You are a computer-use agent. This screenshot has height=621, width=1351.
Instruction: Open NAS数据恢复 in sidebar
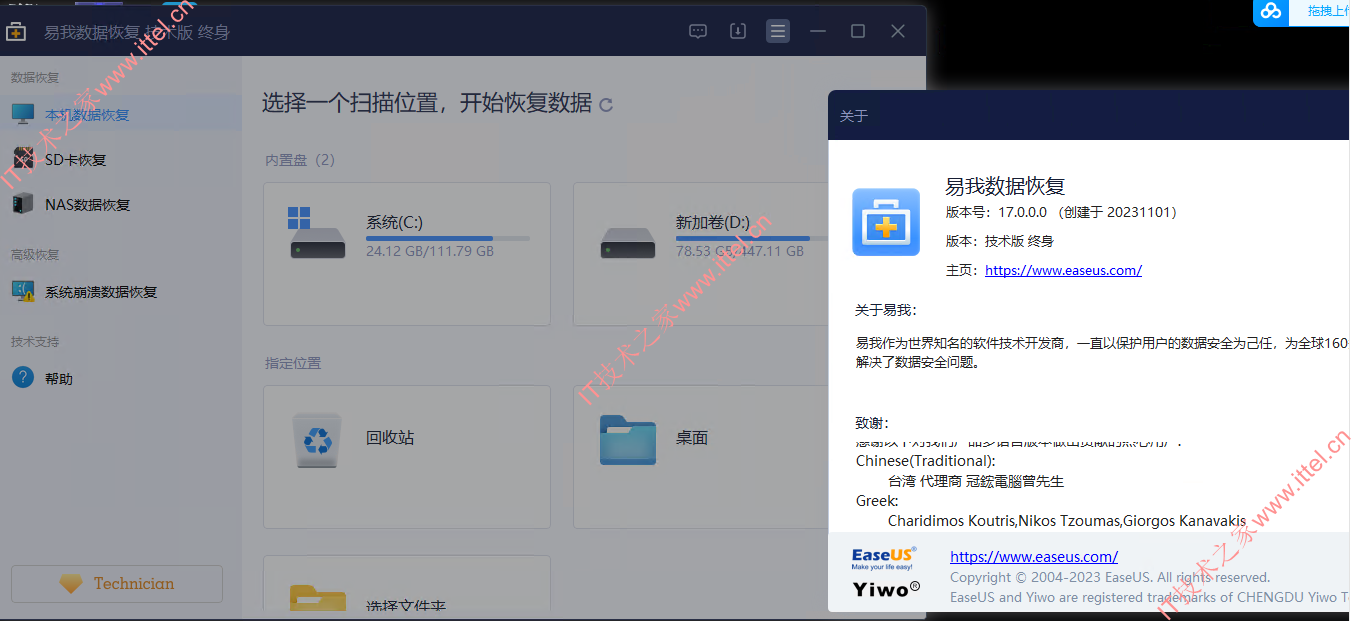coord(120,204)
